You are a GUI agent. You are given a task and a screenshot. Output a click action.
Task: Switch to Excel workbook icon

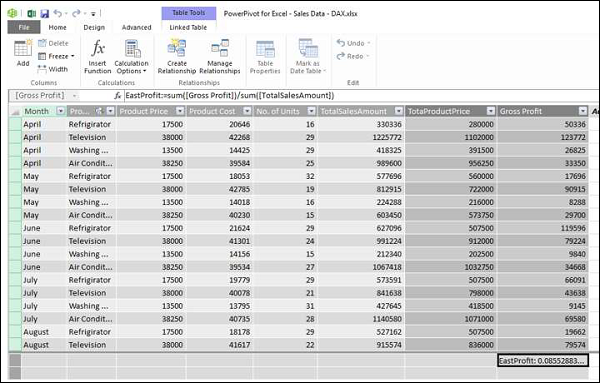[x=32, y=14]
